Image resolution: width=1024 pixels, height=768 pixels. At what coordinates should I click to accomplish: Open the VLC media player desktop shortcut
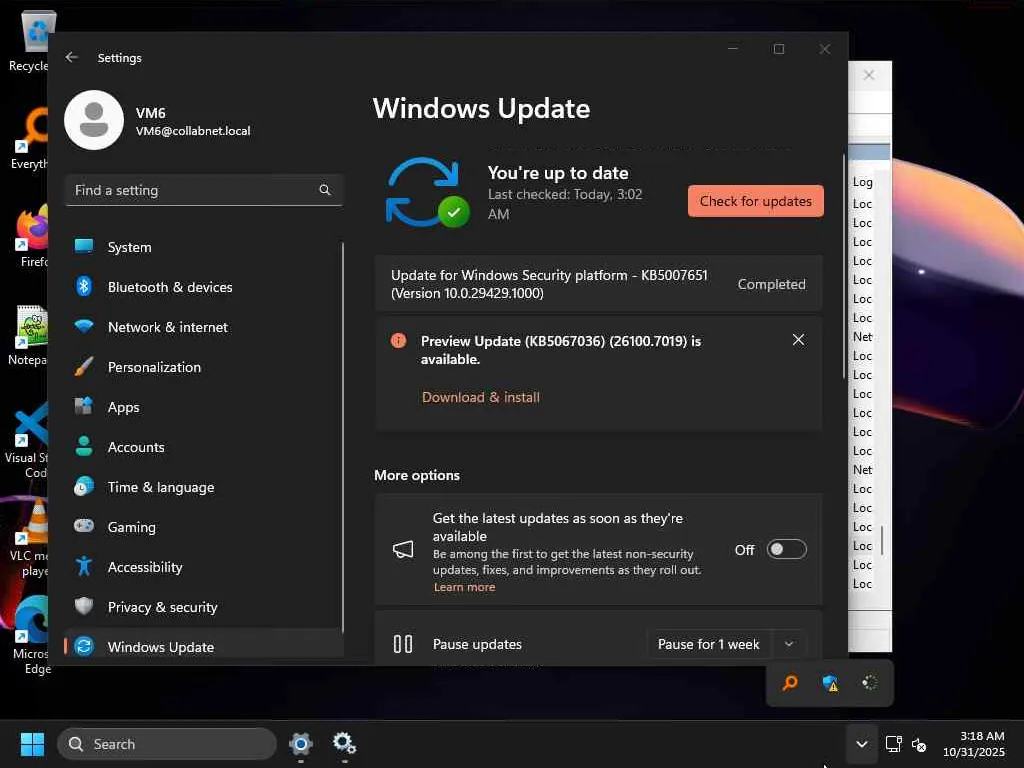point(29,538)
